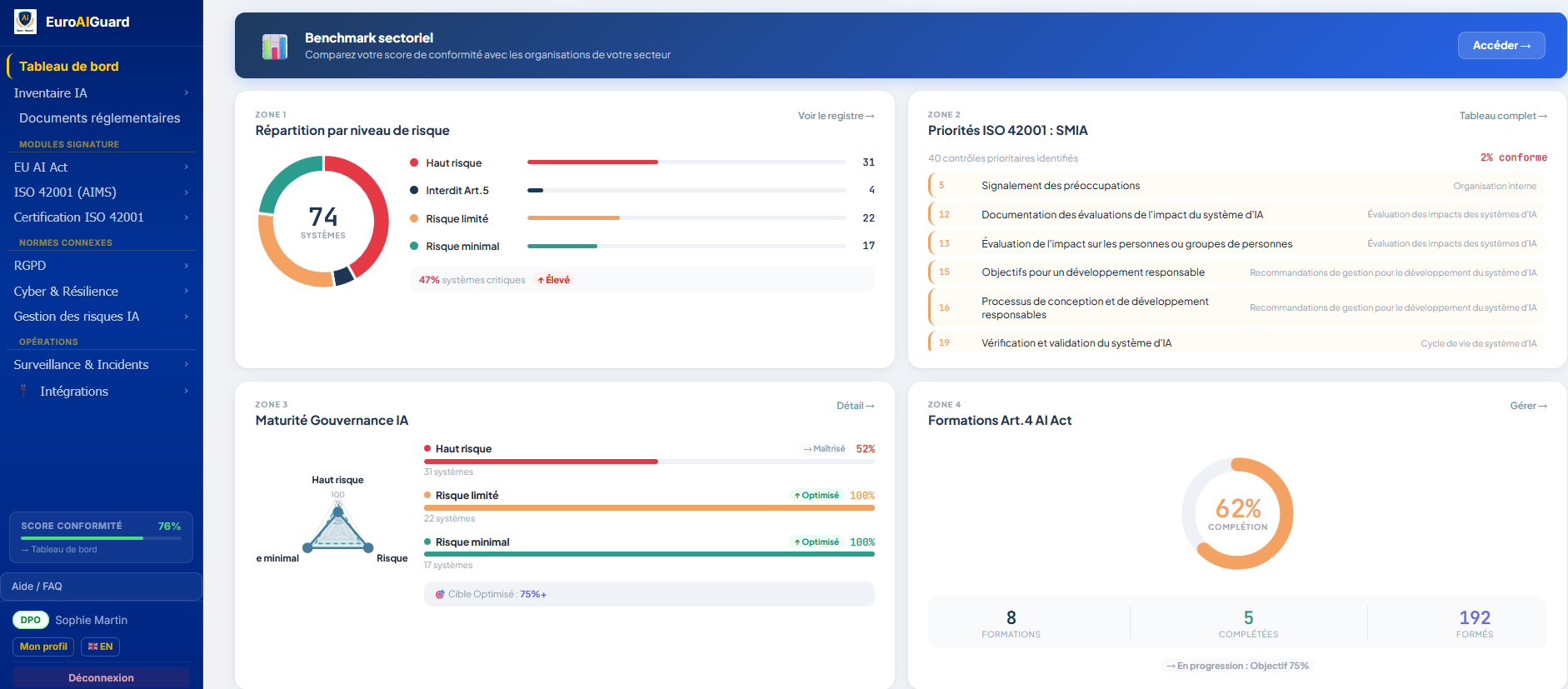
Task: Click the 74 systèmes donut chart
Action: [x=323, y=222]
